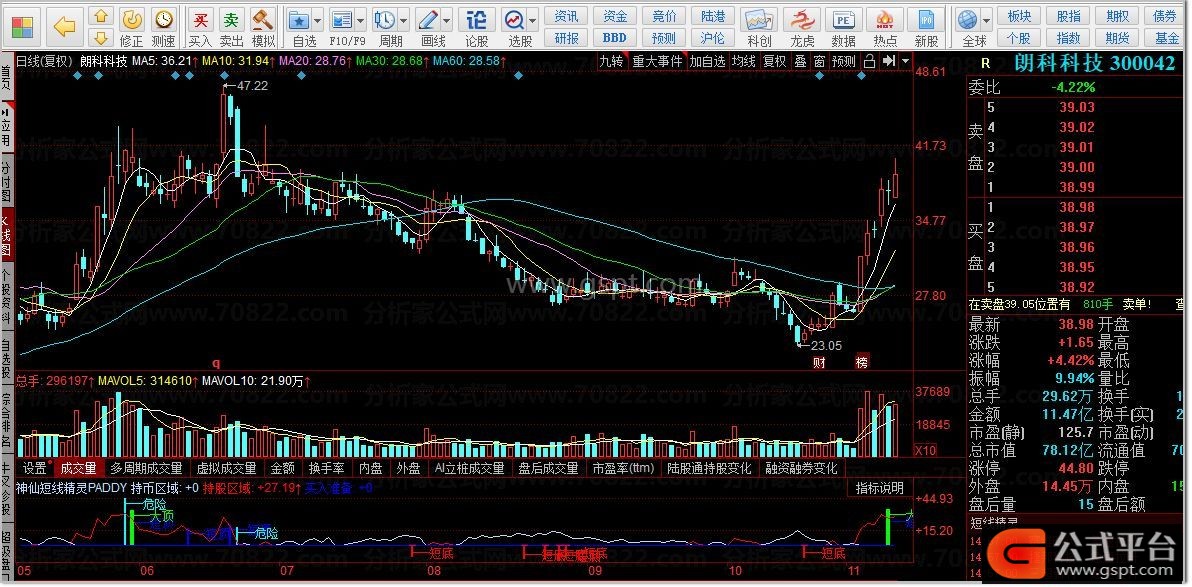Click 加自选 to add to favorites
The height and width of the screenshot is (587, 1192).
tap(708, 62)
